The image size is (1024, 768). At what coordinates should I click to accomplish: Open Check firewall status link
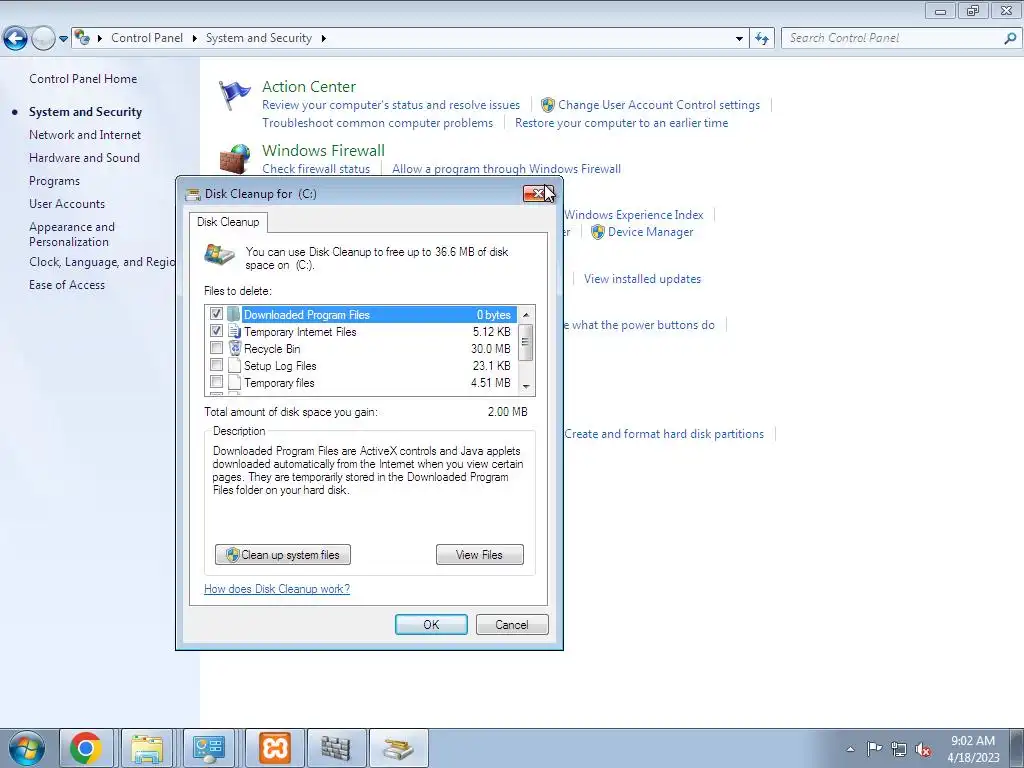pos(316,169)
